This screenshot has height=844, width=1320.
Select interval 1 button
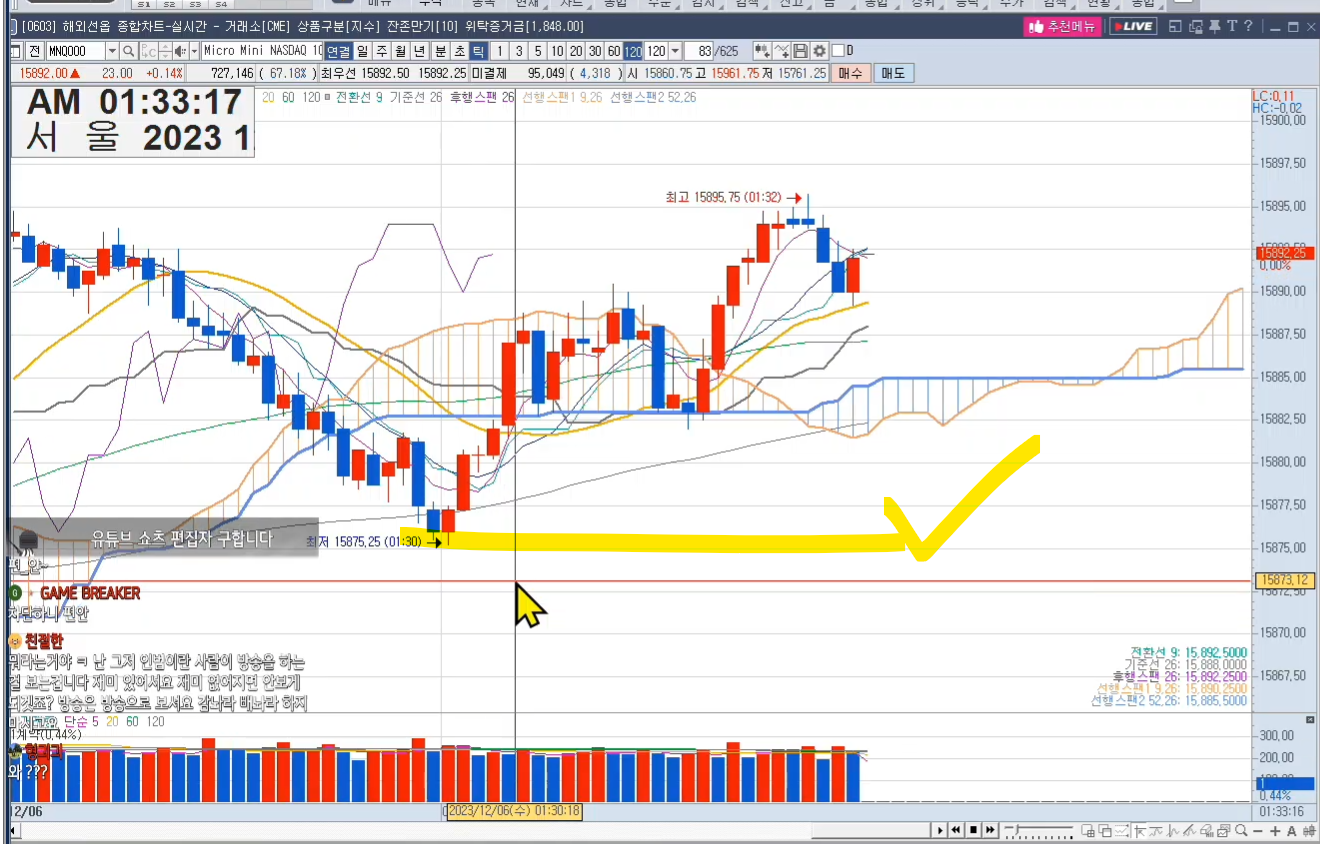500,51
